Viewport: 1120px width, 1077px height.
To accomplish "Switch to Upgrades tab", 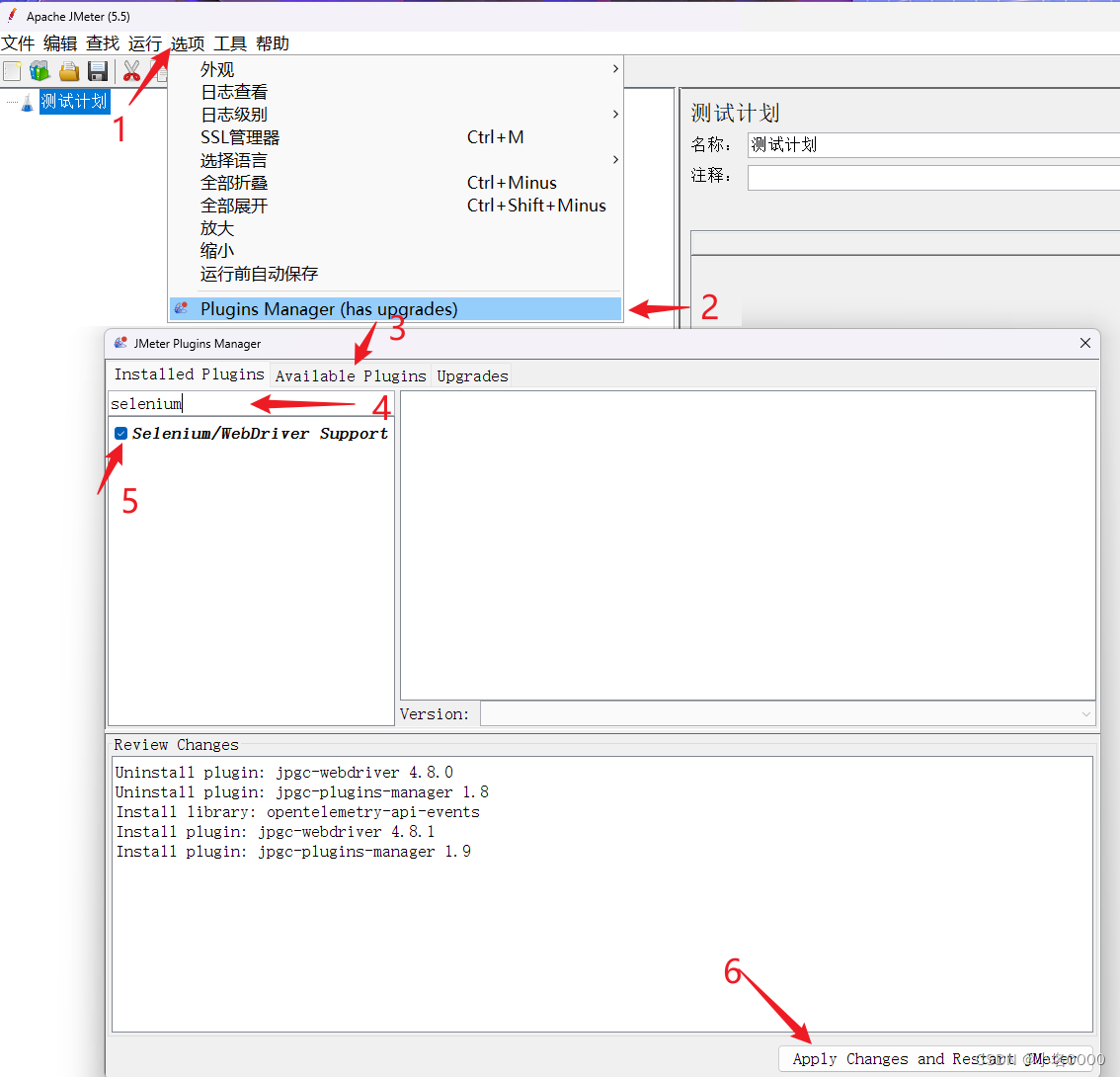I will coord(473,375).
